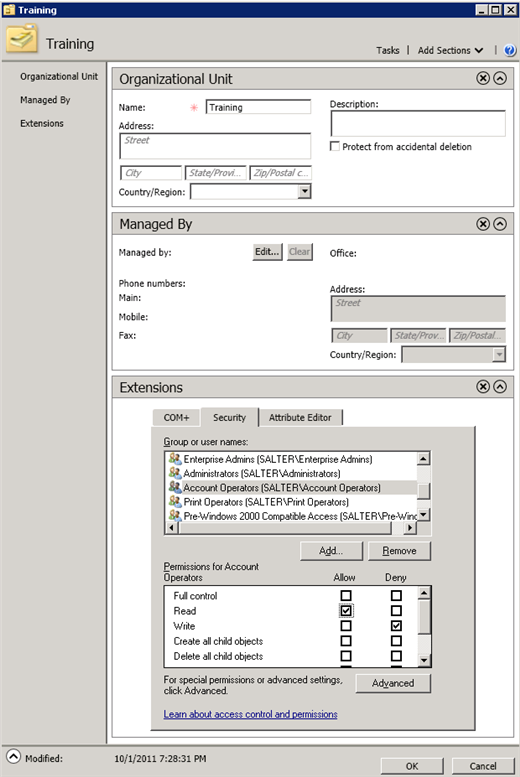Click the State/Province field in Organizational Unit
520x777 pixels.
pos(215,172)
